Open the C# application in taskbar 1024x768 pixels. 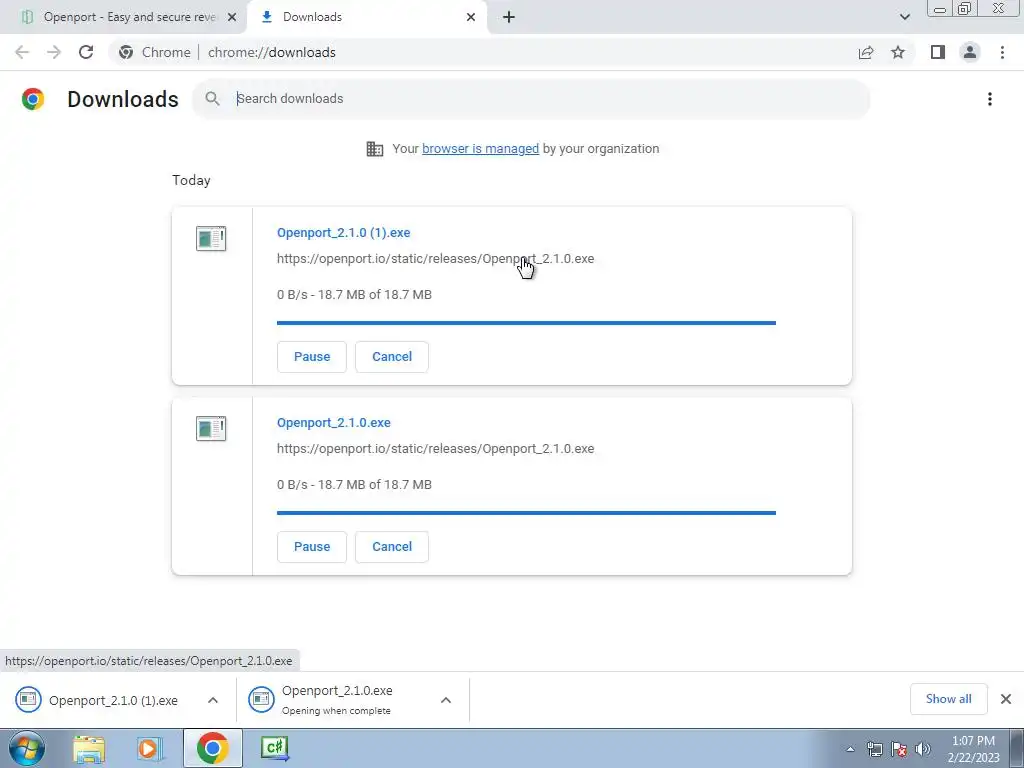point(274,748)
